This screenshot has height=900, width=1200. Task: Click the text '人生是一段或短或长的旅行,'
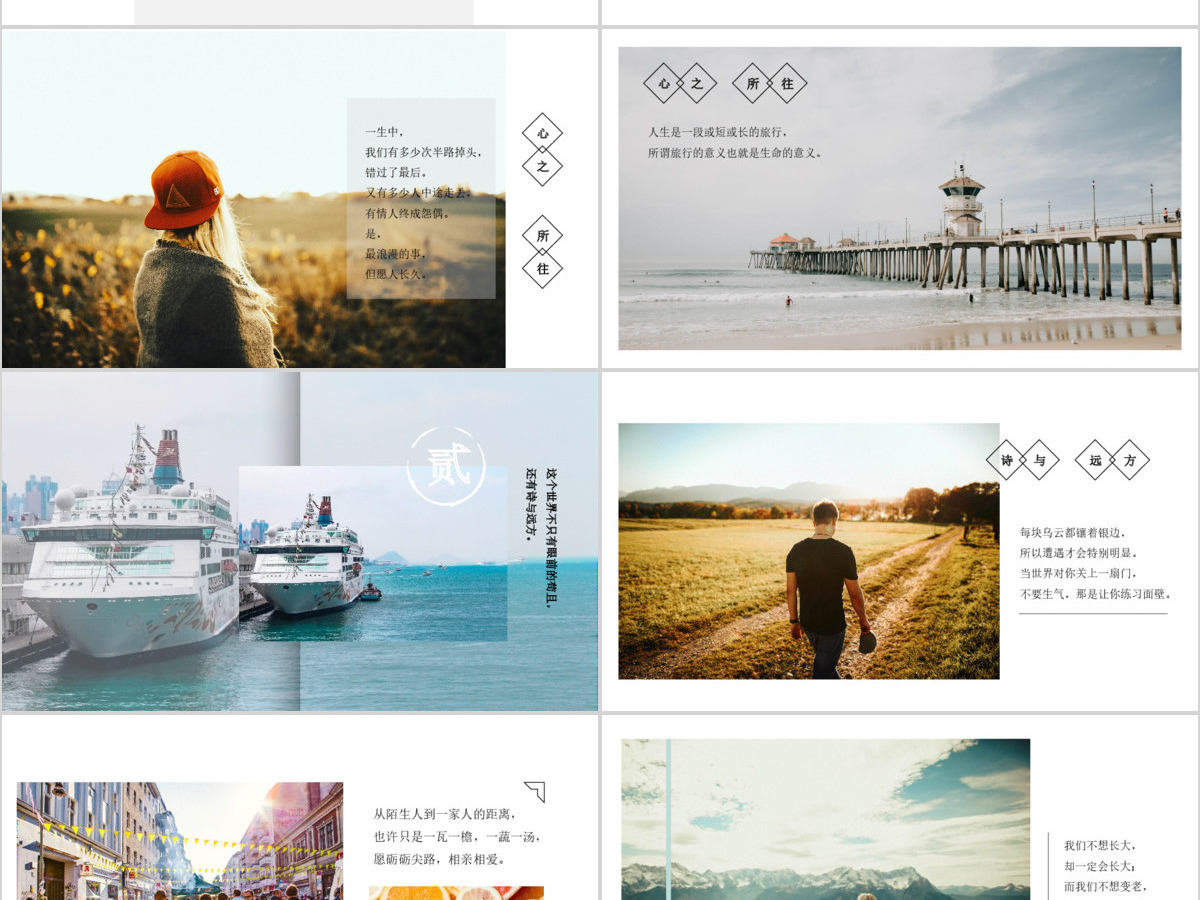pyautogui.click(x=718, y=132)
